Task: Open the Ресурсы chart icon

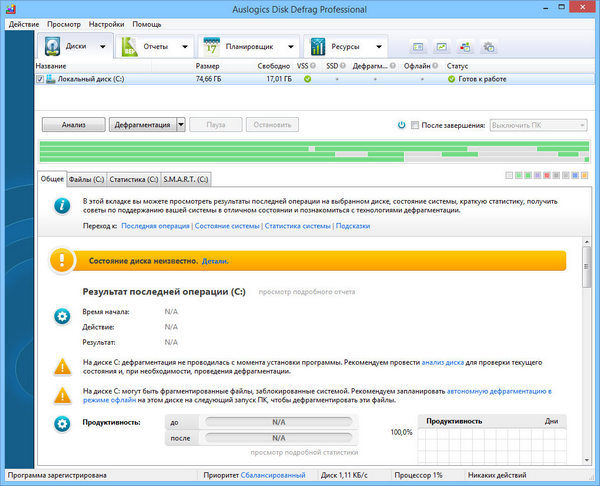Action: (x=318, y=47)
